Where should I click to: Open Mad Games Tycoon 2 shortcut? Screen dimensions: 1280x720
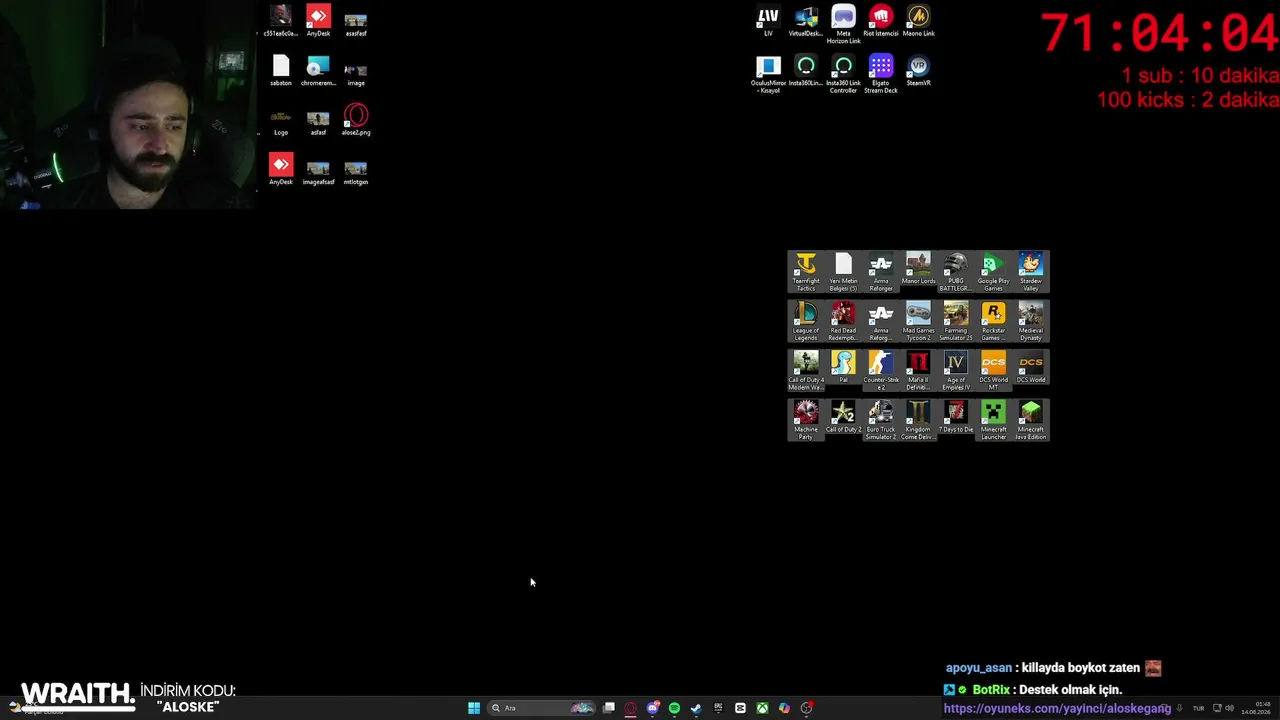918,322
